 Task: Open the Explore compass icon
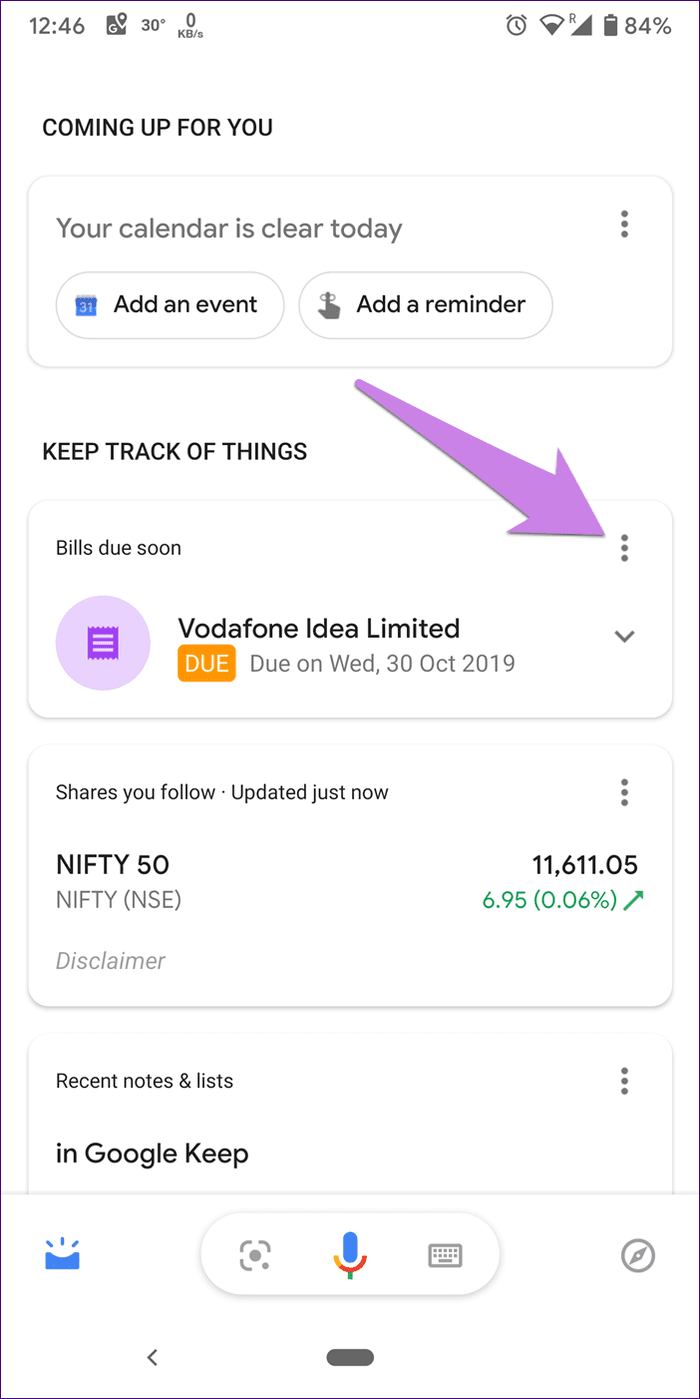pos(638,1255)
